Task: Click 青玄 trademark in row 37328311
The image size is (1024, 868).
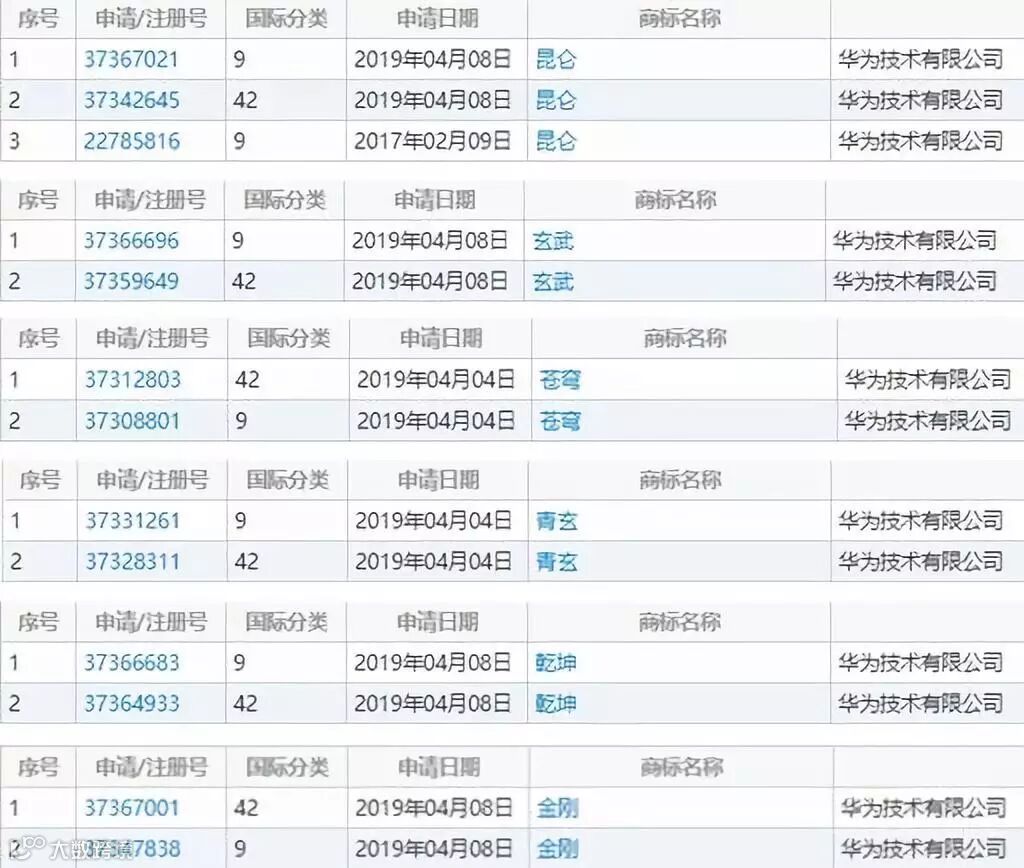Action: (x=556, y=561)
